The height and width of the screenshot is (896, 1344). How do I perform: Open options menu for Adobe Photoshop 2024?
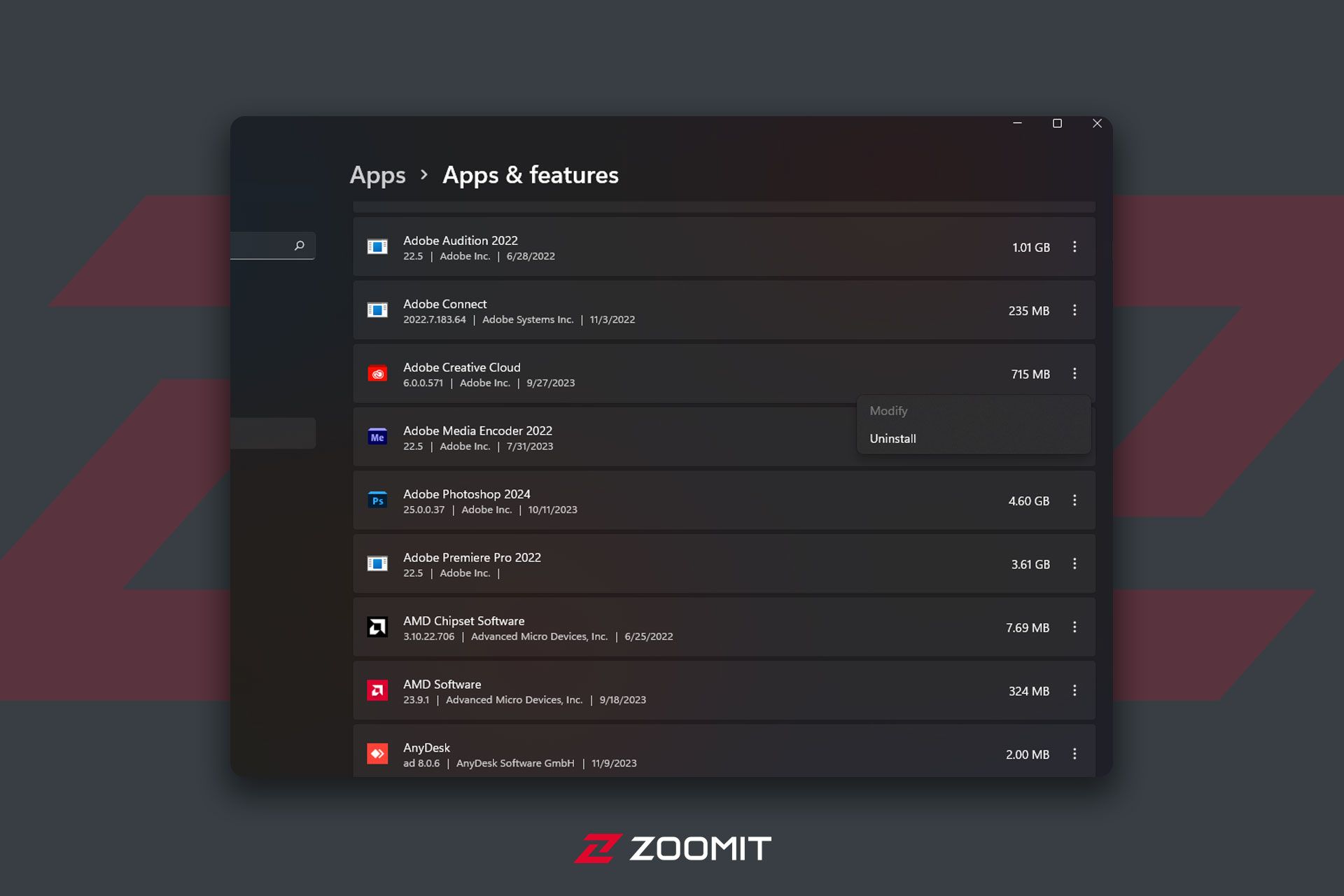click(x=1074, y=500)
